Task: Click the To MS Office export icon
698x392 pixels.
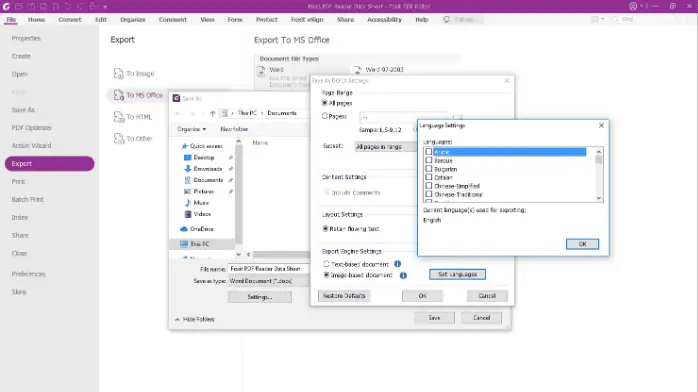Action: 118,95
